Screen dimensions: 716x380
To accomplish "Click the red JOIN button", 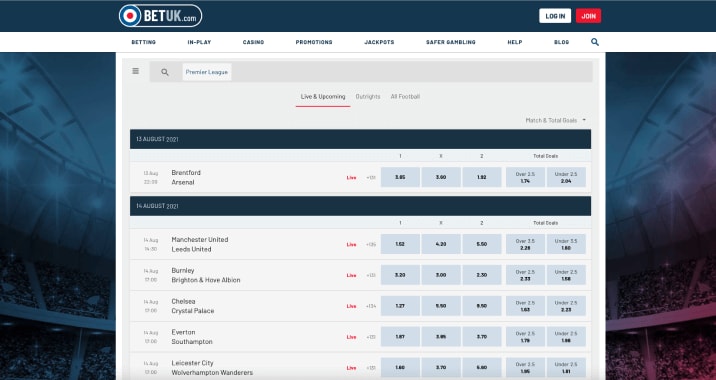I will [x=588, y=16].
